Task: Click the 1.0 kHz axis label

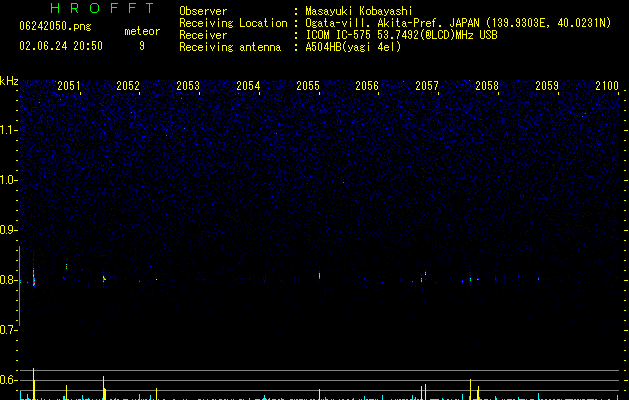Action: [x=8, y=180]
